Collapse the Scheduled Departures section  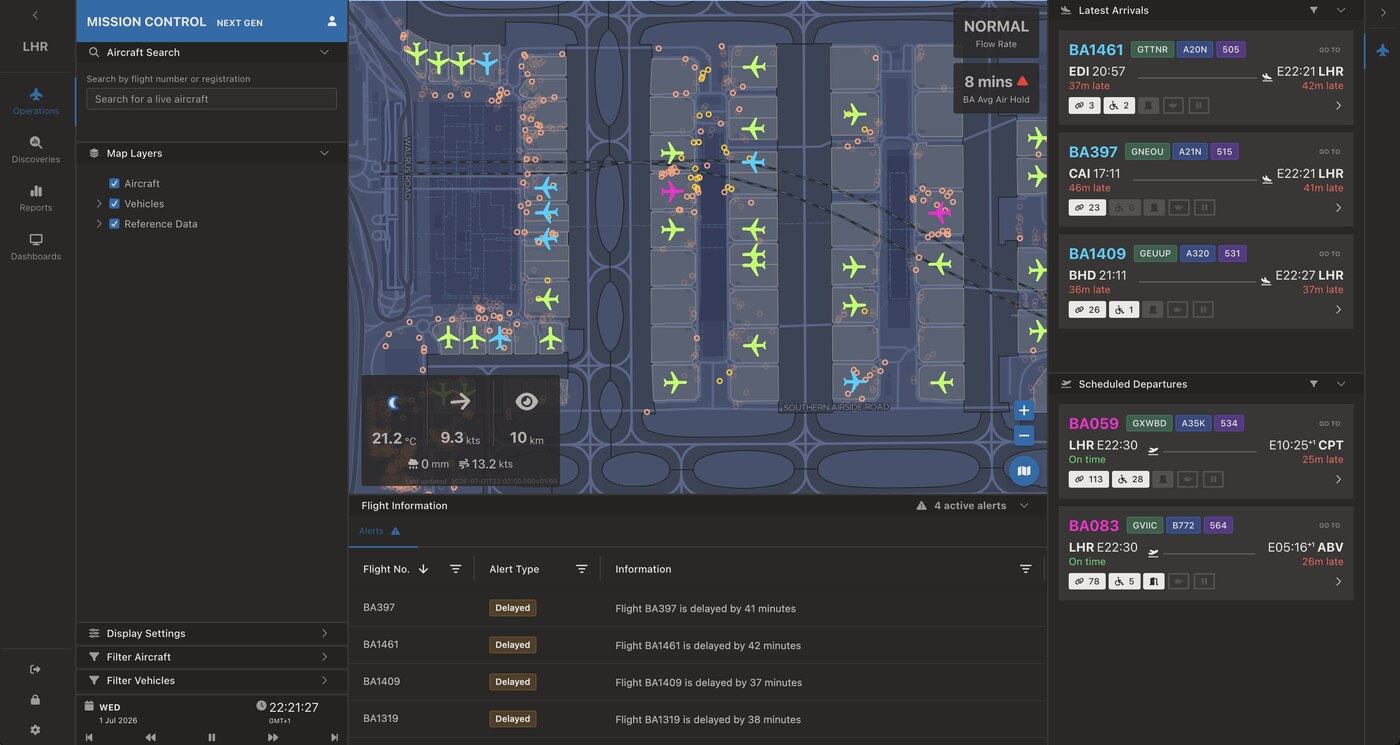1341,384
